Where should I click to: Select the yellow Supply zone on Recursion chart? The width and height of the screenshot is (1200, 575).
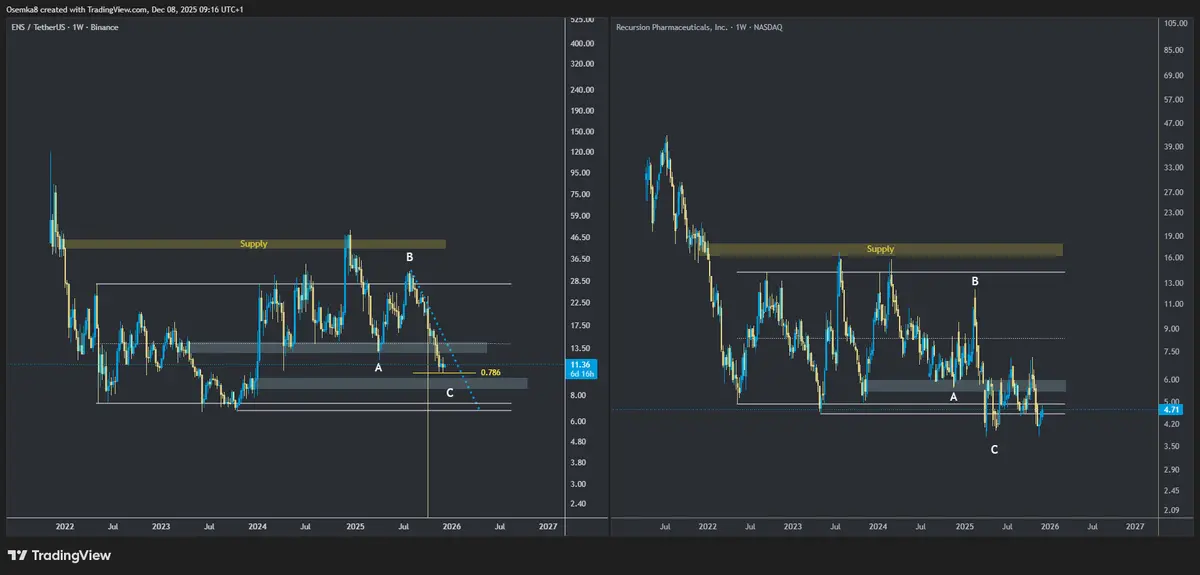pos(880,249)
